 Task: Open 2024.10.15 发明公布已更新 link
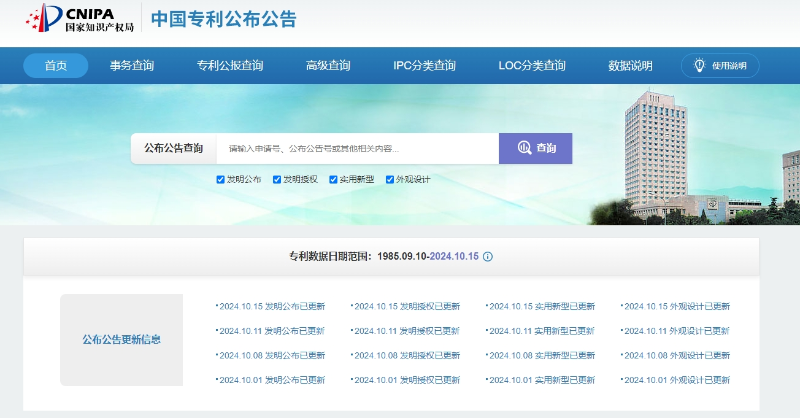(x=272, y=306)
